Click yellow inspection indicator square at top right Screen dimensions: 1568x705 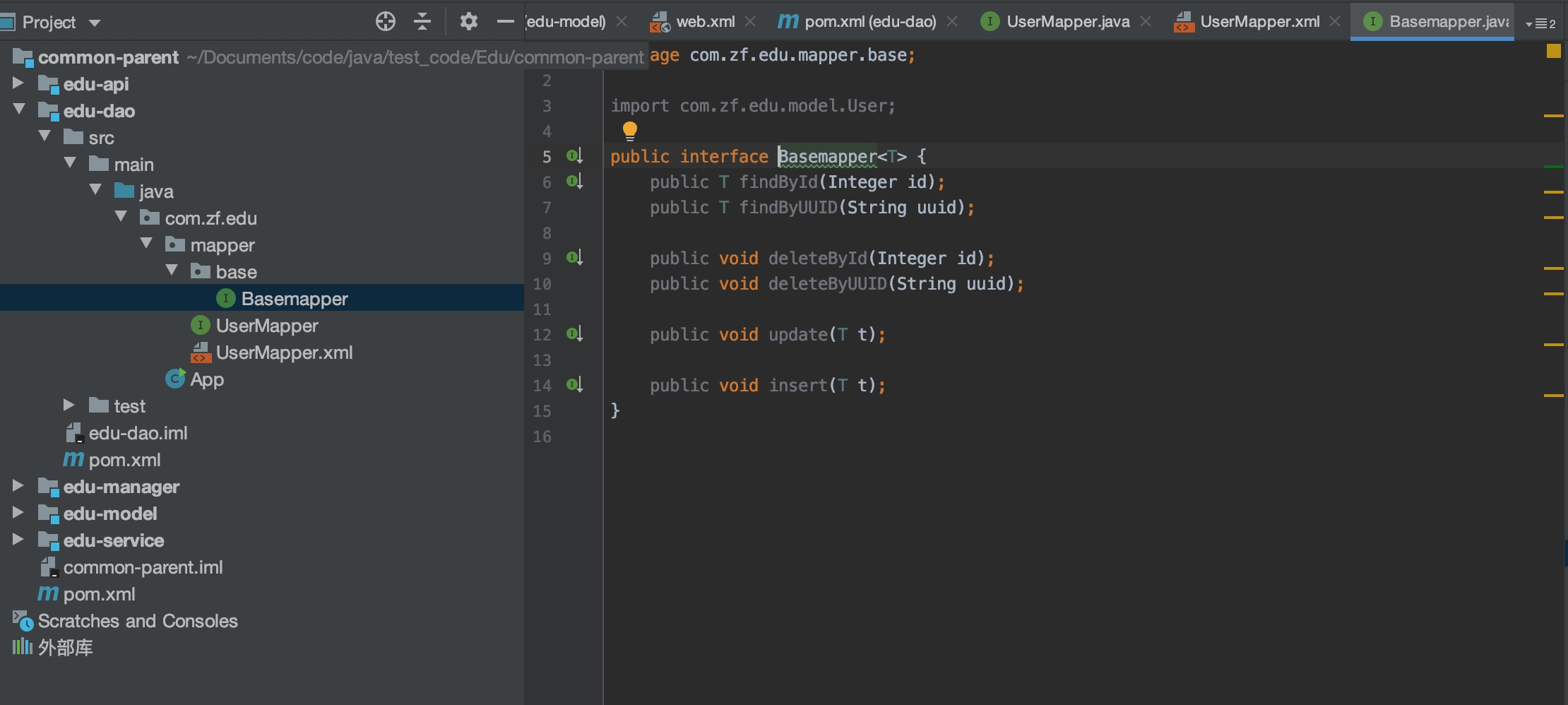pyautogui.click(x=1553, y=51)
